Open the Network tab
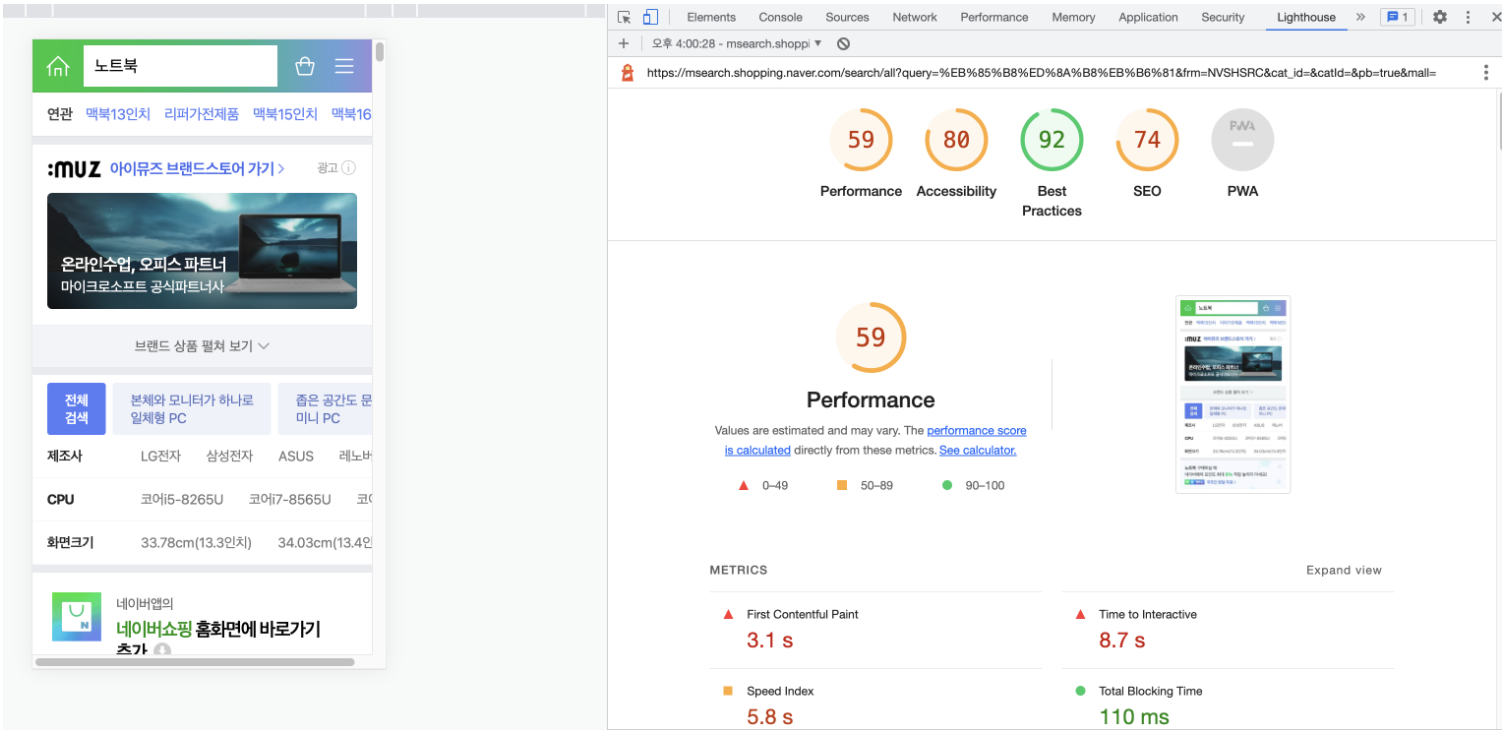 pyautogui.click(x=915, y=17)
